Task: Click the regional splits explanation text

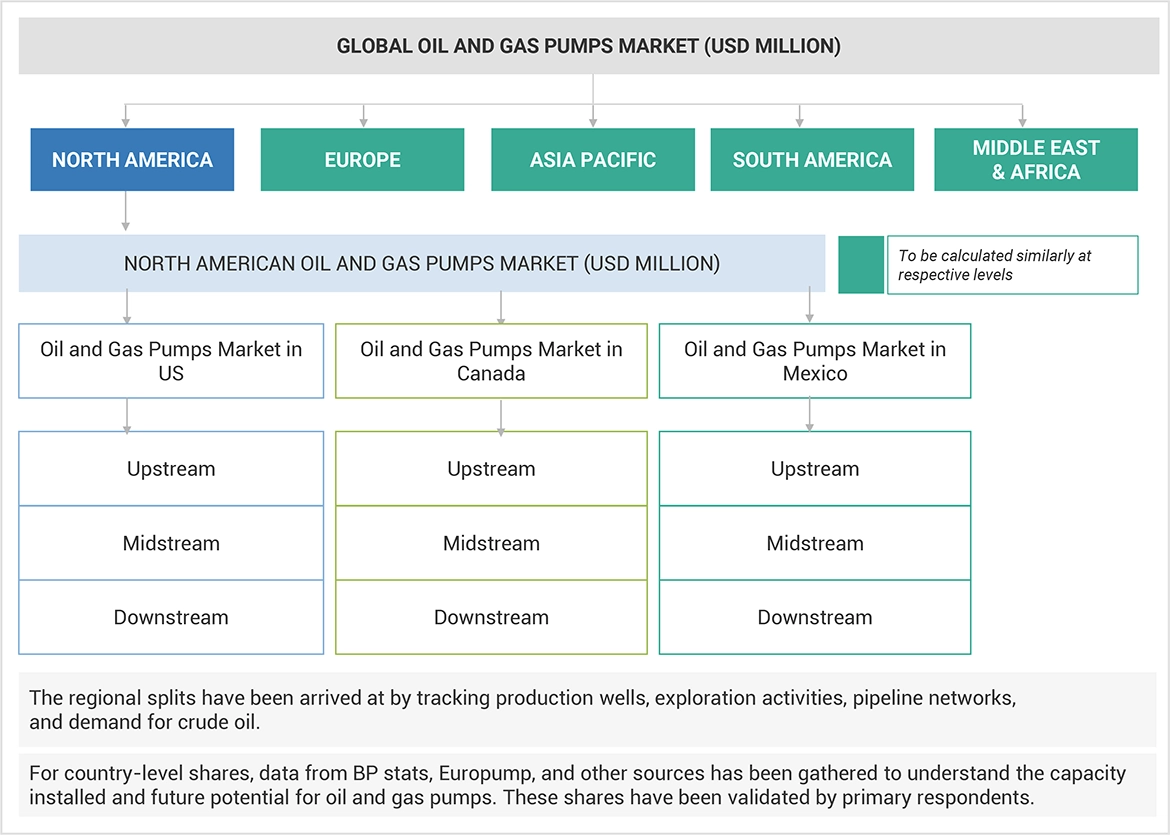Action: click(523, 710)
